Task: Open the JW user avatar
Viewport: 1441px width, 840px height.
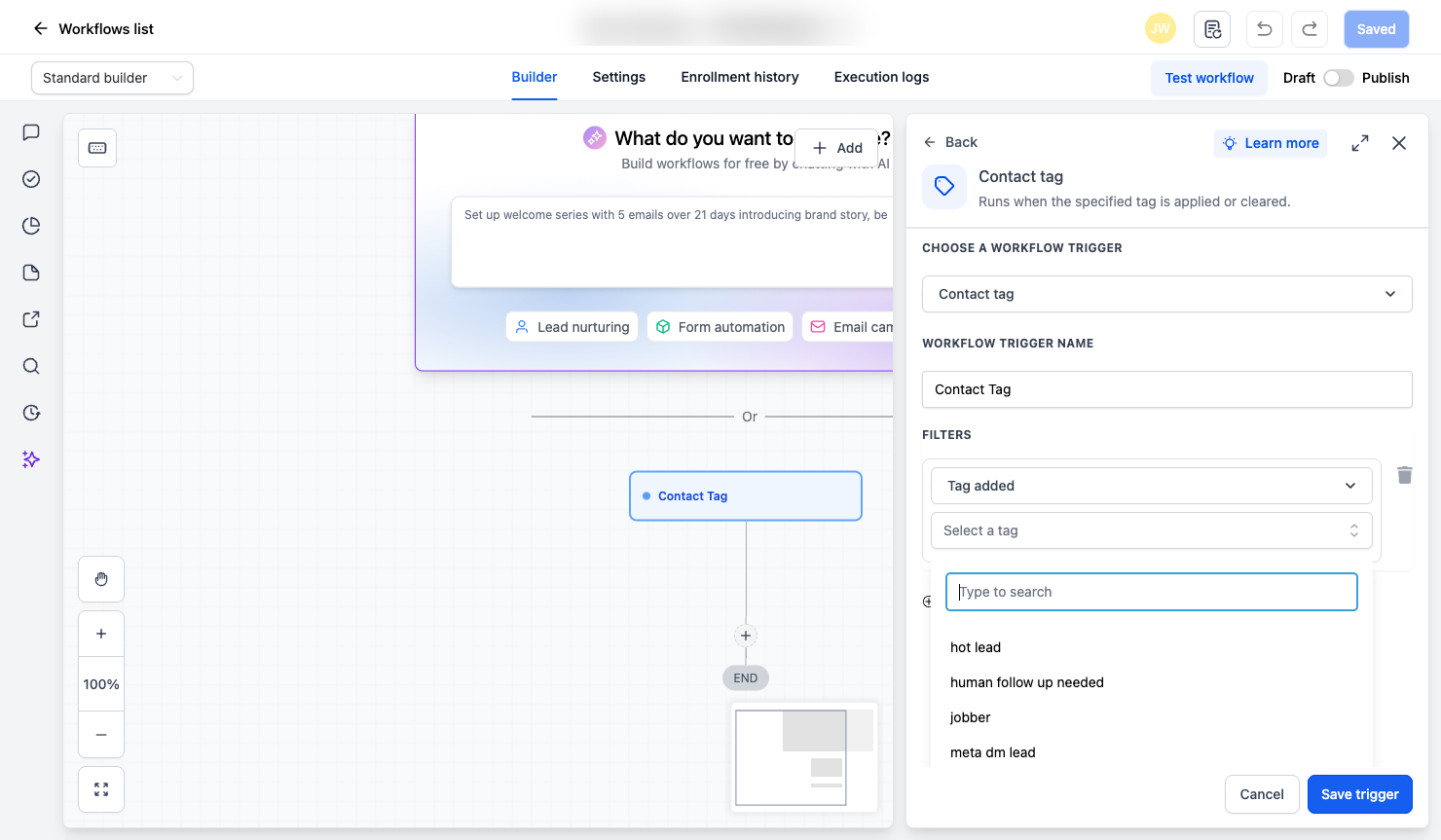Action: click(1160, 29)
